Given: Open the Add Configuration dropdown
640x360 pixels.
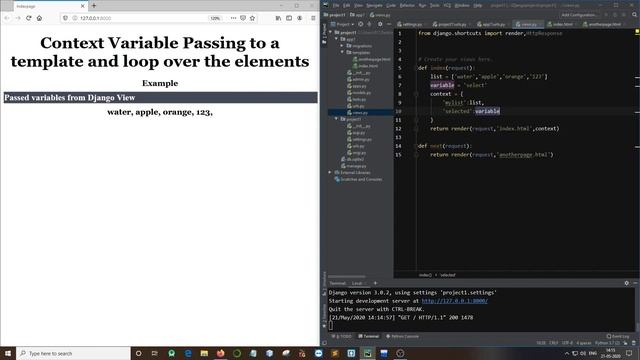Looking at the screenshot, I should tap(578, 15).
